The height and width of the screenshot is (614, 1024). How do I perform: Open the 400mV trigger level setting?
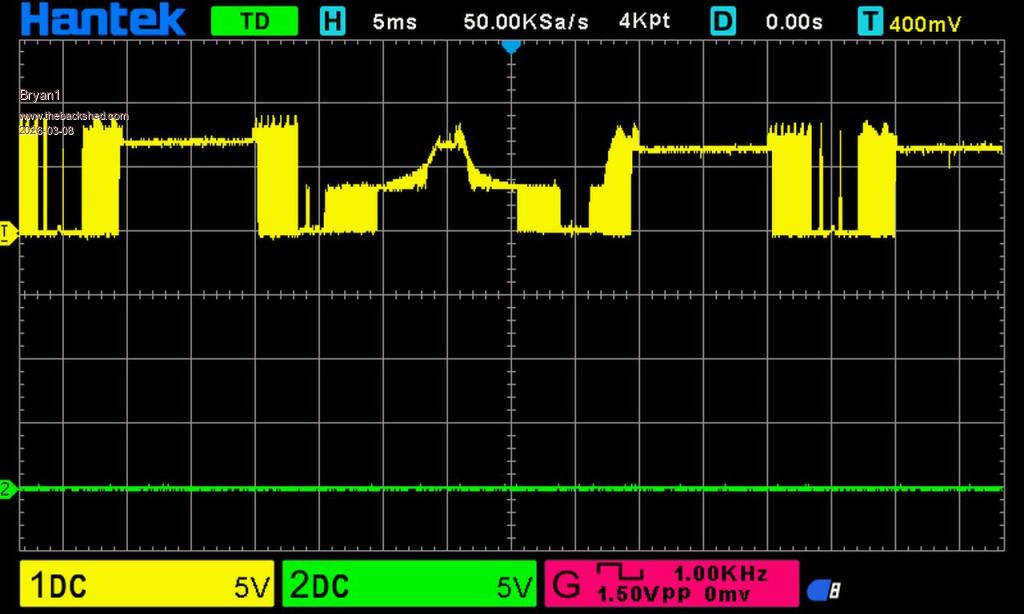pyautogui.click(x=925, y=22)
